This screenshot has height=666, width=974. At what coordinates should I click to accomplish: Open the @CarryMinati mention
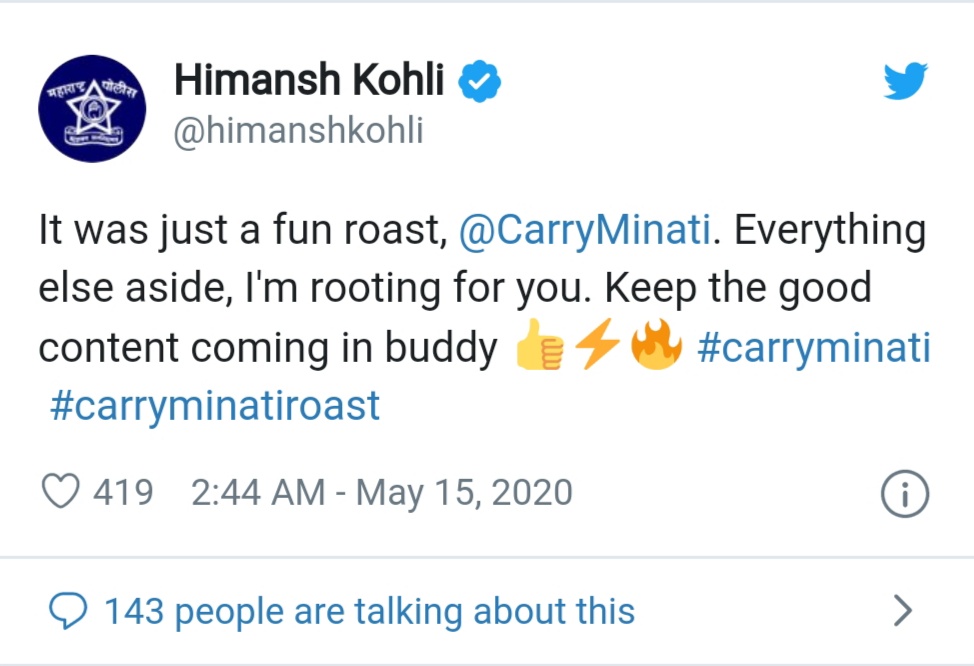[x=585, y=230]
